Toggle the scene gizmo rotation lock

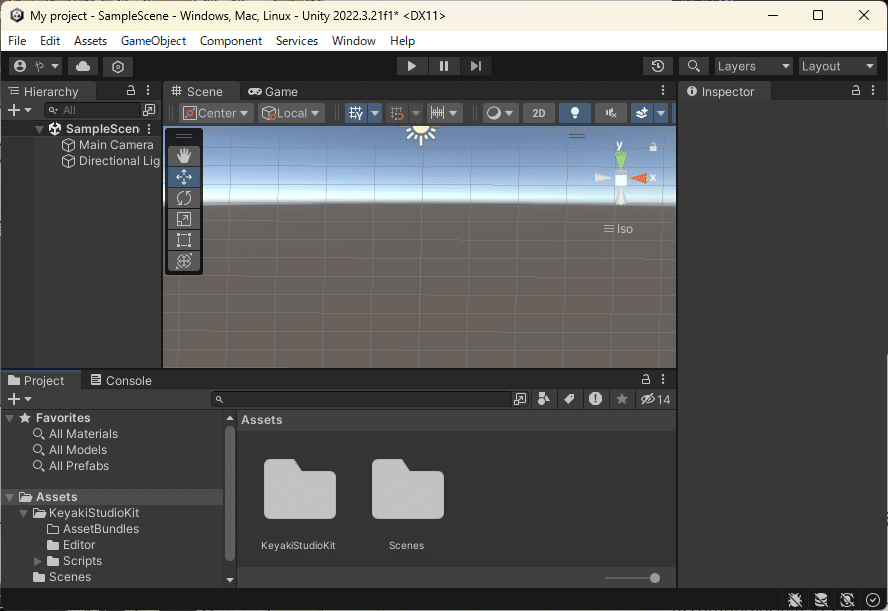653,147
